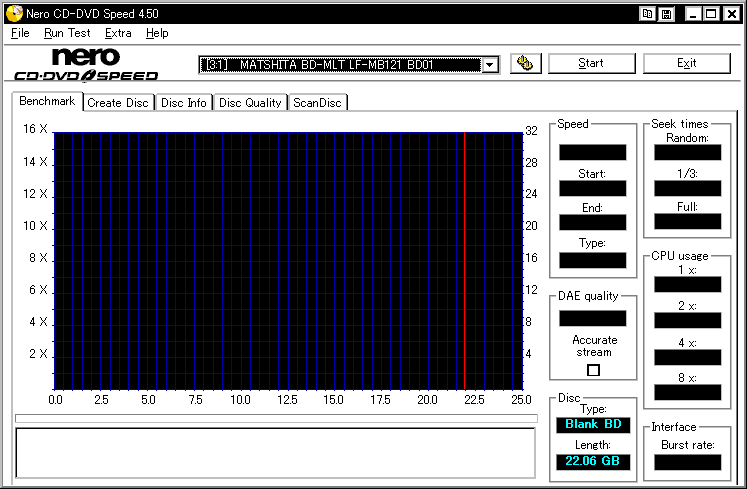Switch to the Disc Quality tab

coord(250,102)
